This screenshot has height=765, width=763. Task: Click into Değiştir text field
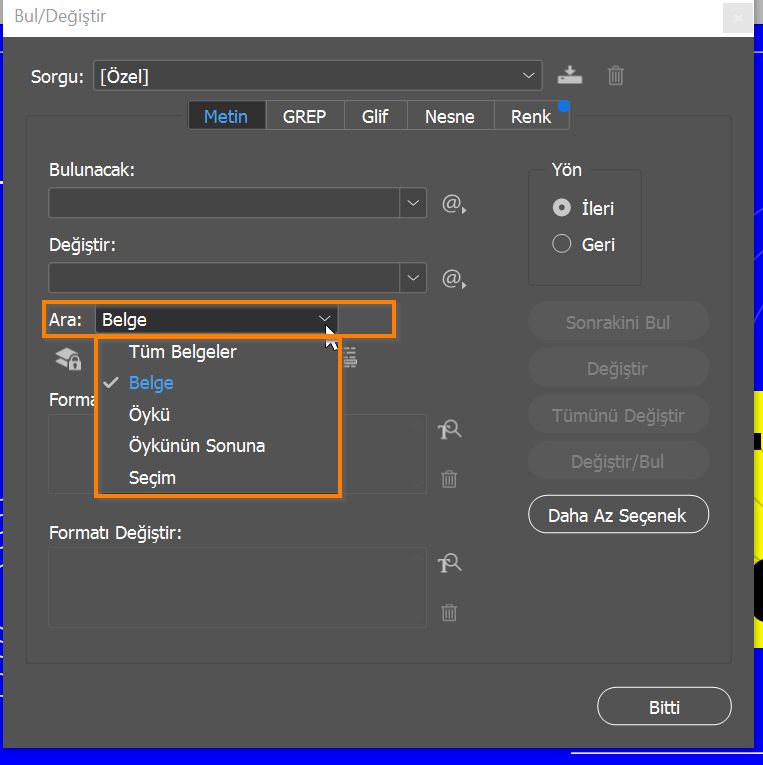224,278
